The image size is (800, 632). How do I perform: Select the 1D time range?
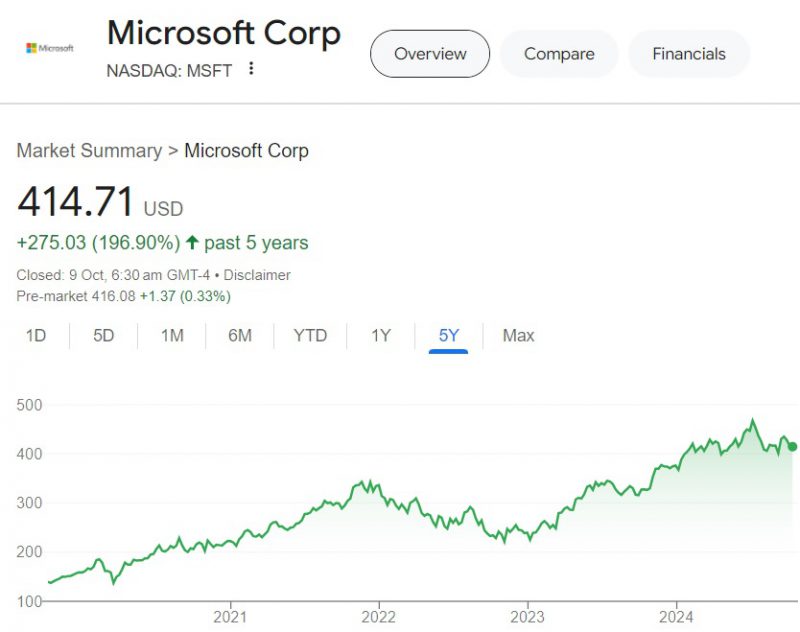pyautogui.click(x=35, y=336)
